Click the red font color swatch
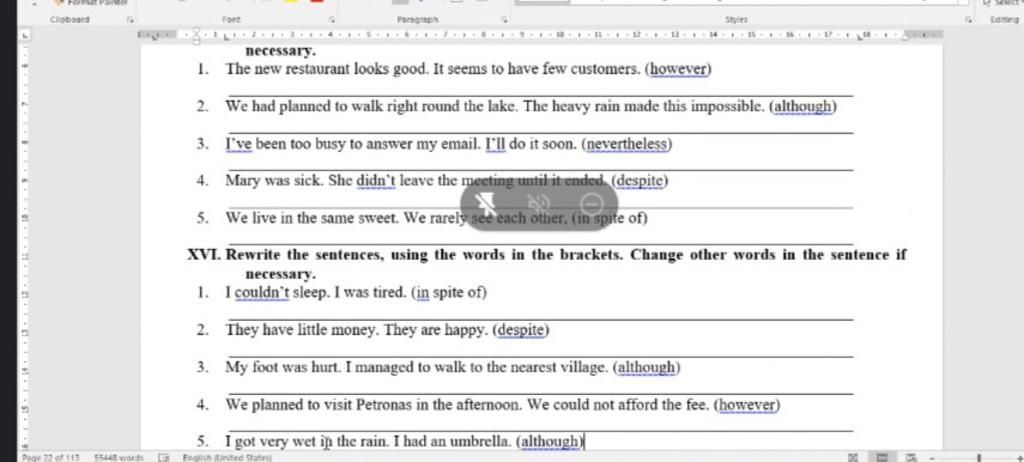This screenshot has width=1024, height=462. 317,1
